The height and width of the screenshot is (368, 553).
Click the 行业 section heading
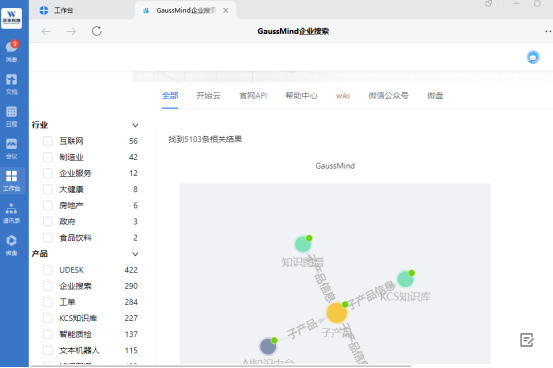(x=40, y=125)
